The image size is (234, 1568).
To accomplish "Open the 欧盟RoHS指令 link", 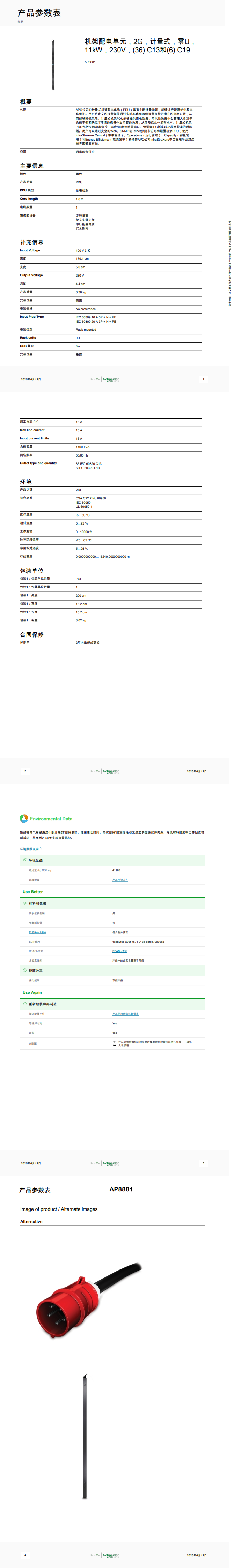I will 37,932.
